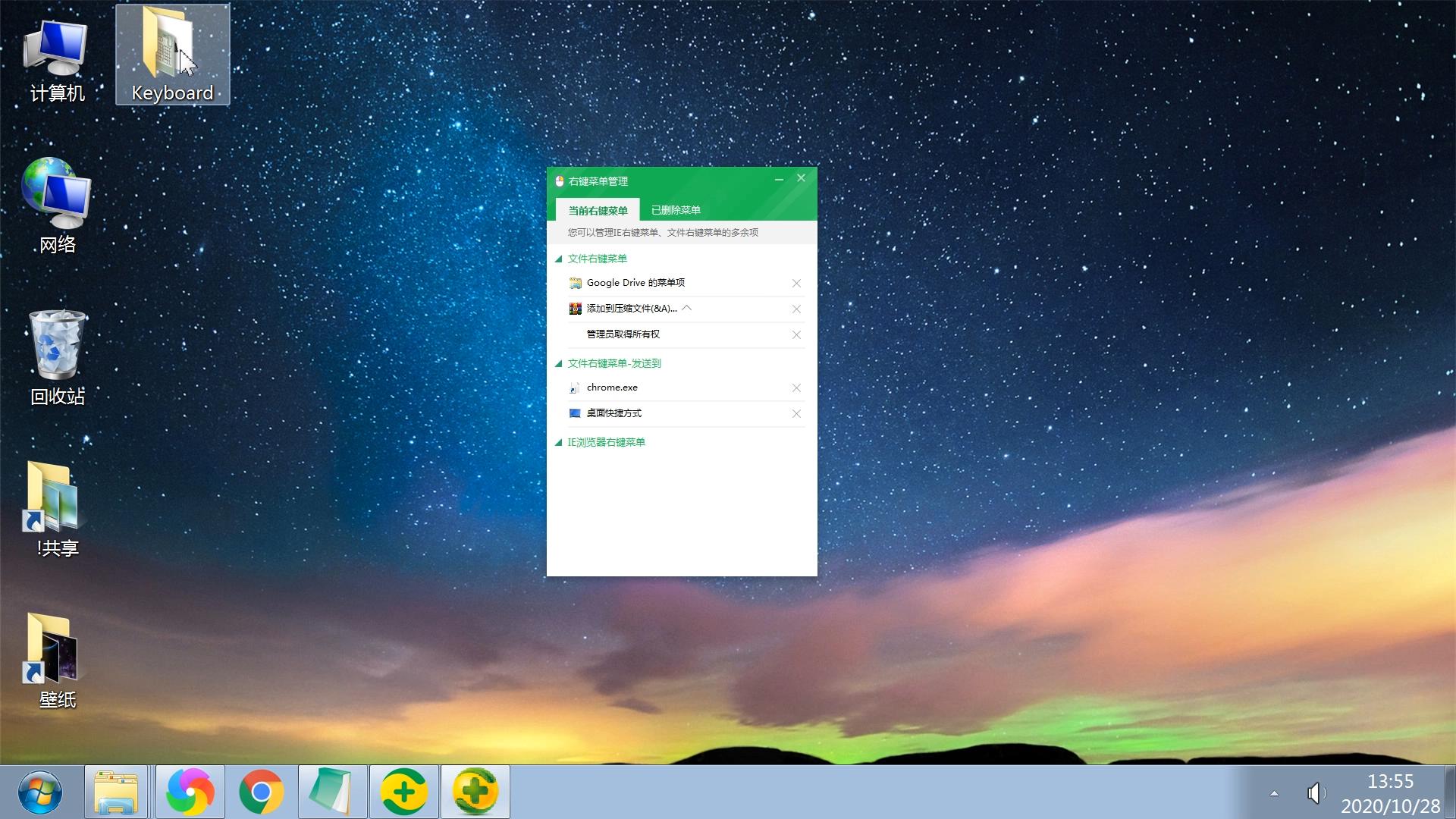This screenshot has height=819, width=1456.
Task: Switch to 已删除菜单 tab
Action: tap(676, 210)
